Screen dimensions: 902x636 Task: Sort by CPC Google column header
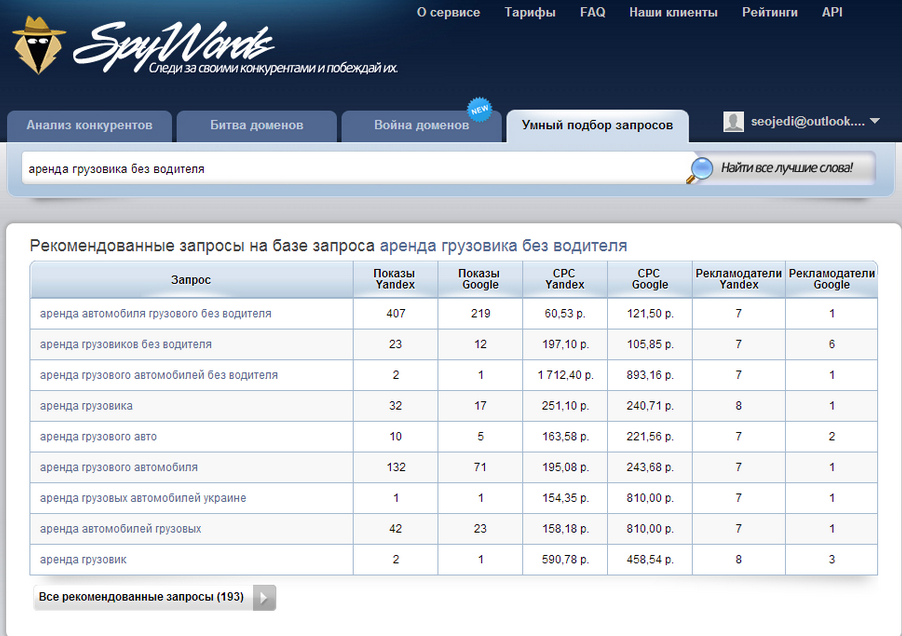649,279
